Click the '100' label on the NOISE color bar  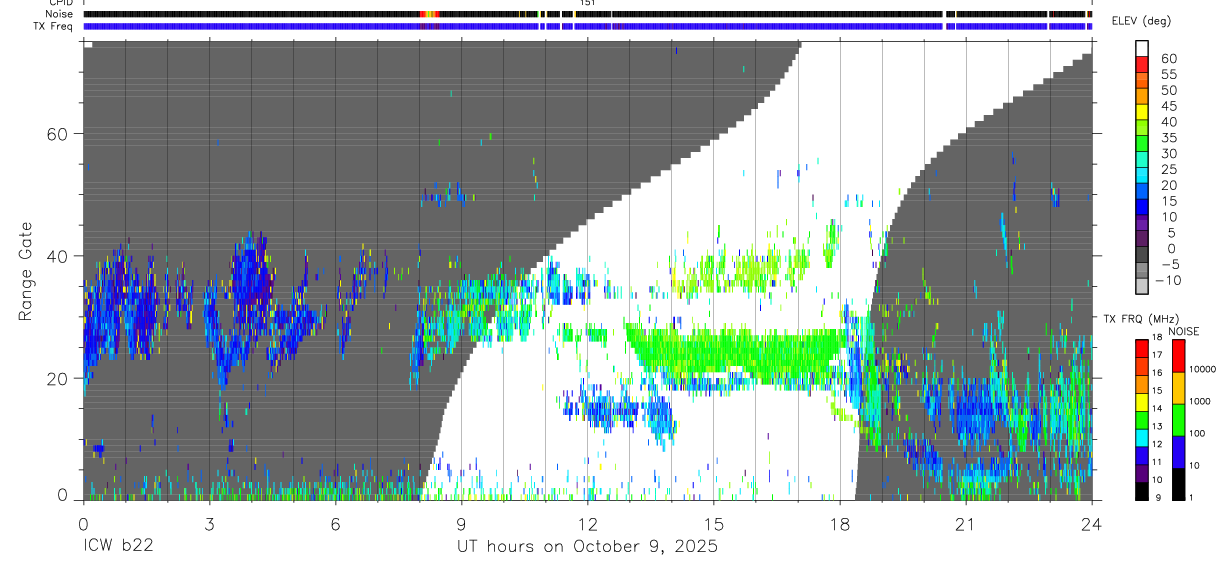[x=1198, y=434]
